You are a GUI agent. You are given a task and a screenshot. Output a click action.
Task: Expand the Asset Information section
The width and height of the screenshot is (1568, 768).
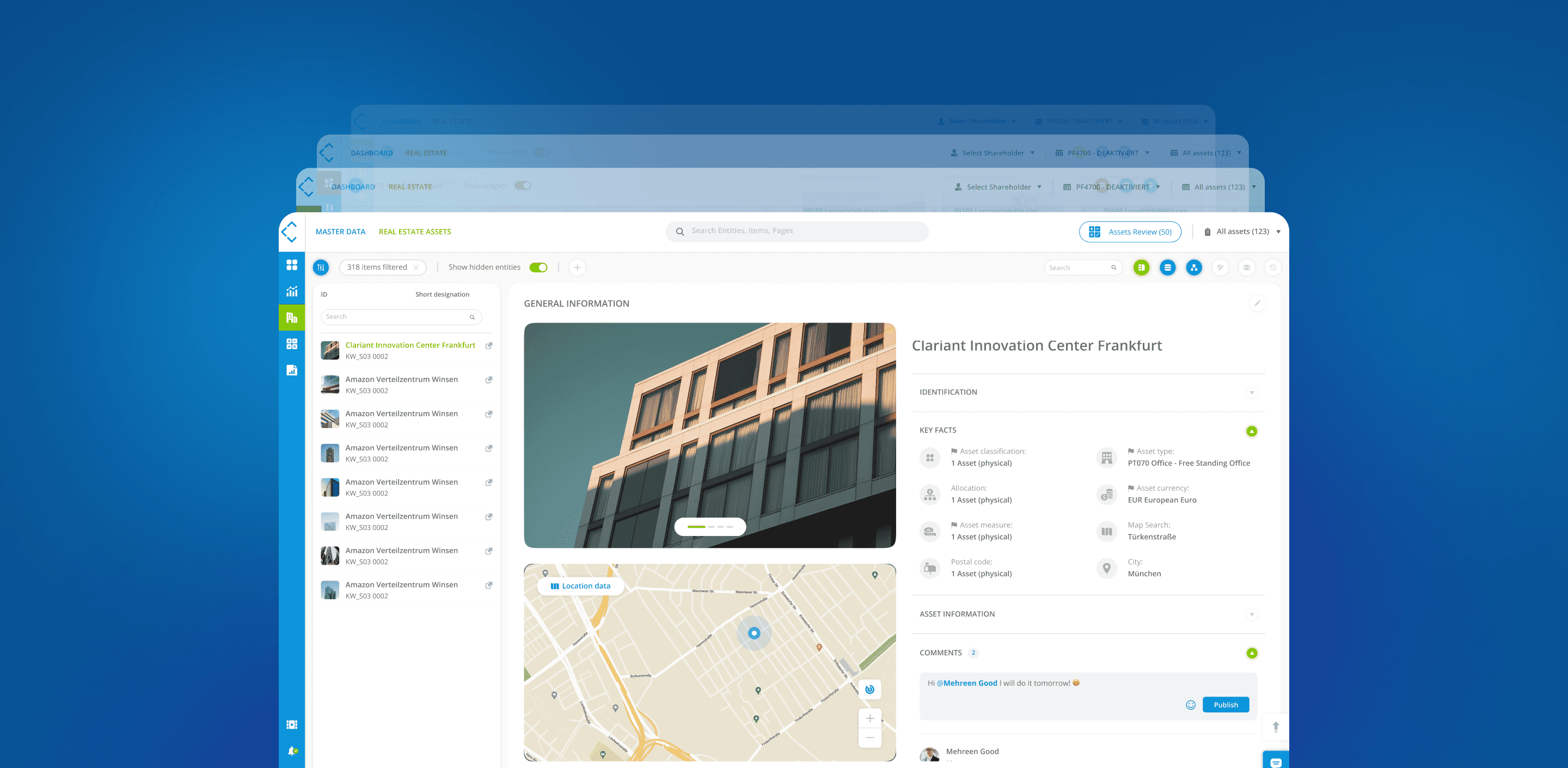(1252, 614)
